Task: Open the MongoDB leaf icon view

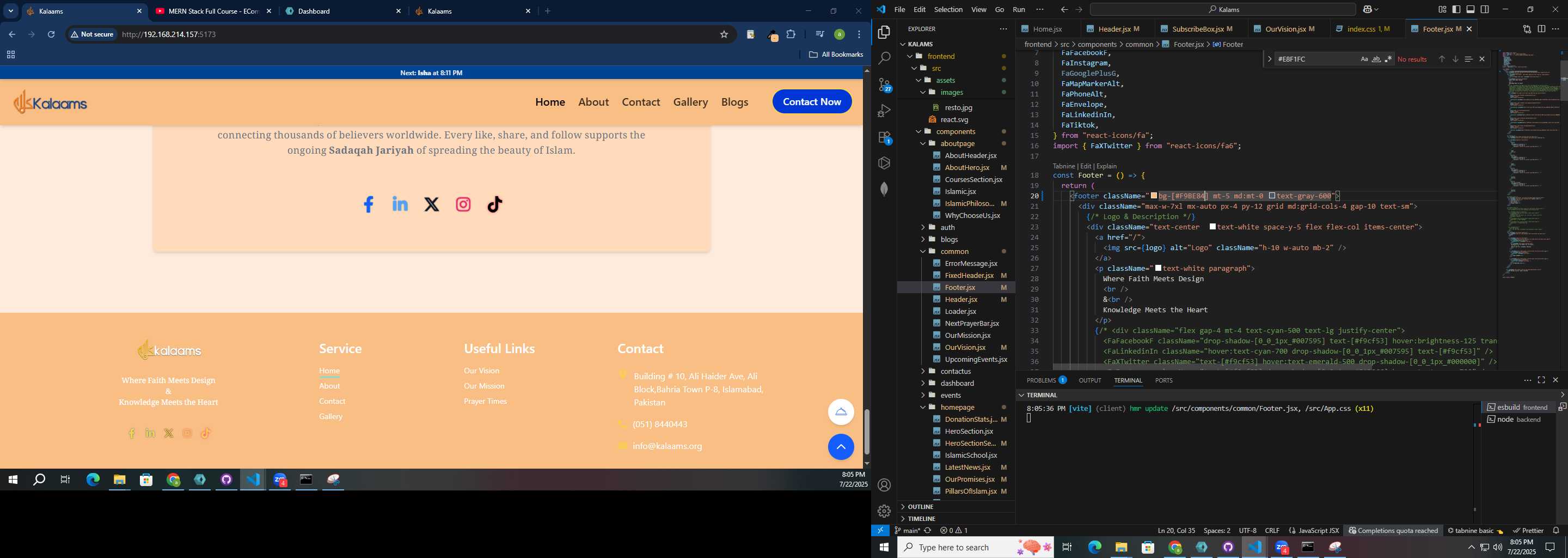Action: pyautogui.click(x=884, y=189)
